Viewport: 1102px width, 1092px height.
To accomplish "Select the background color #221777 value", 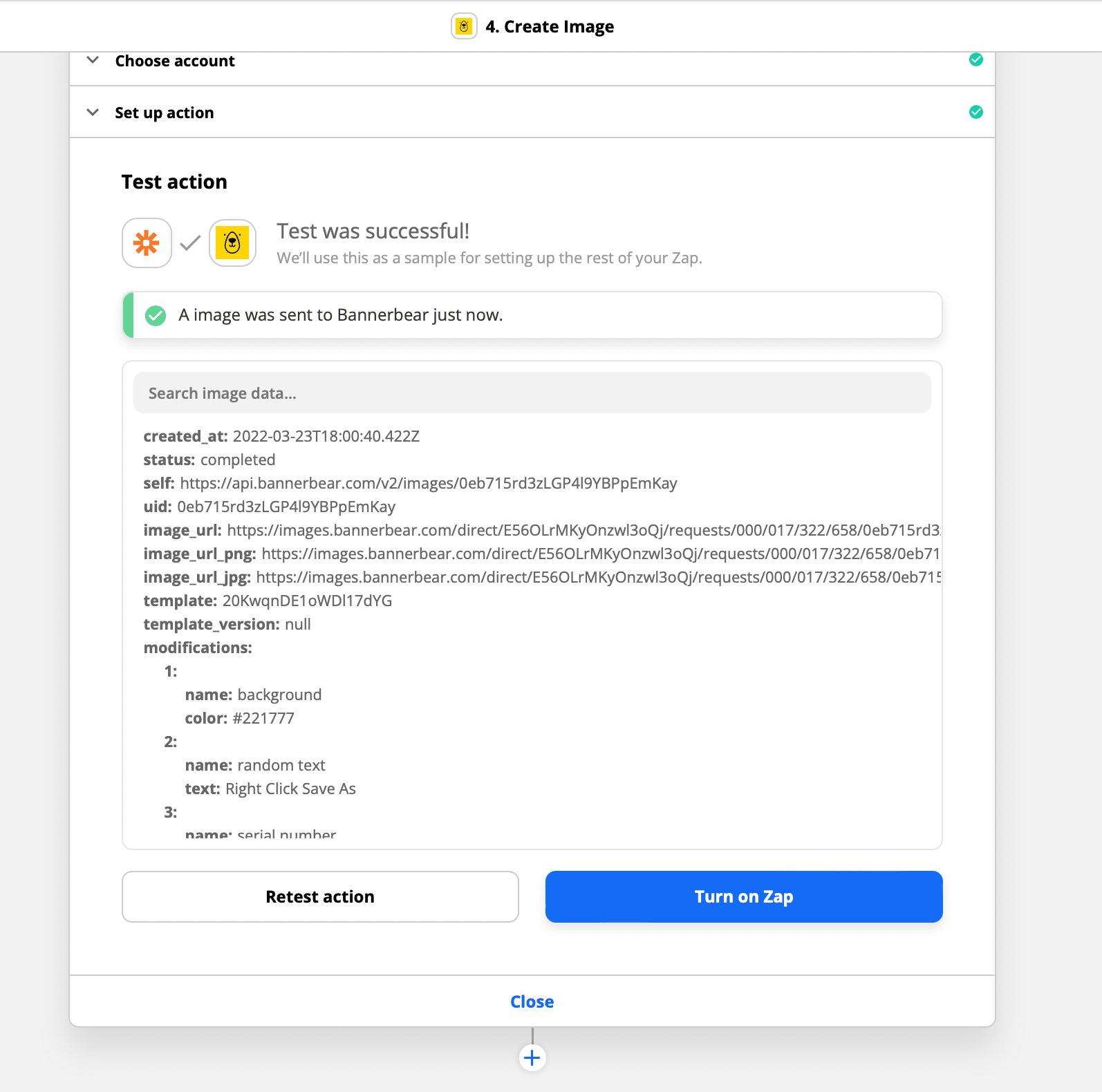I will point(263,718).
